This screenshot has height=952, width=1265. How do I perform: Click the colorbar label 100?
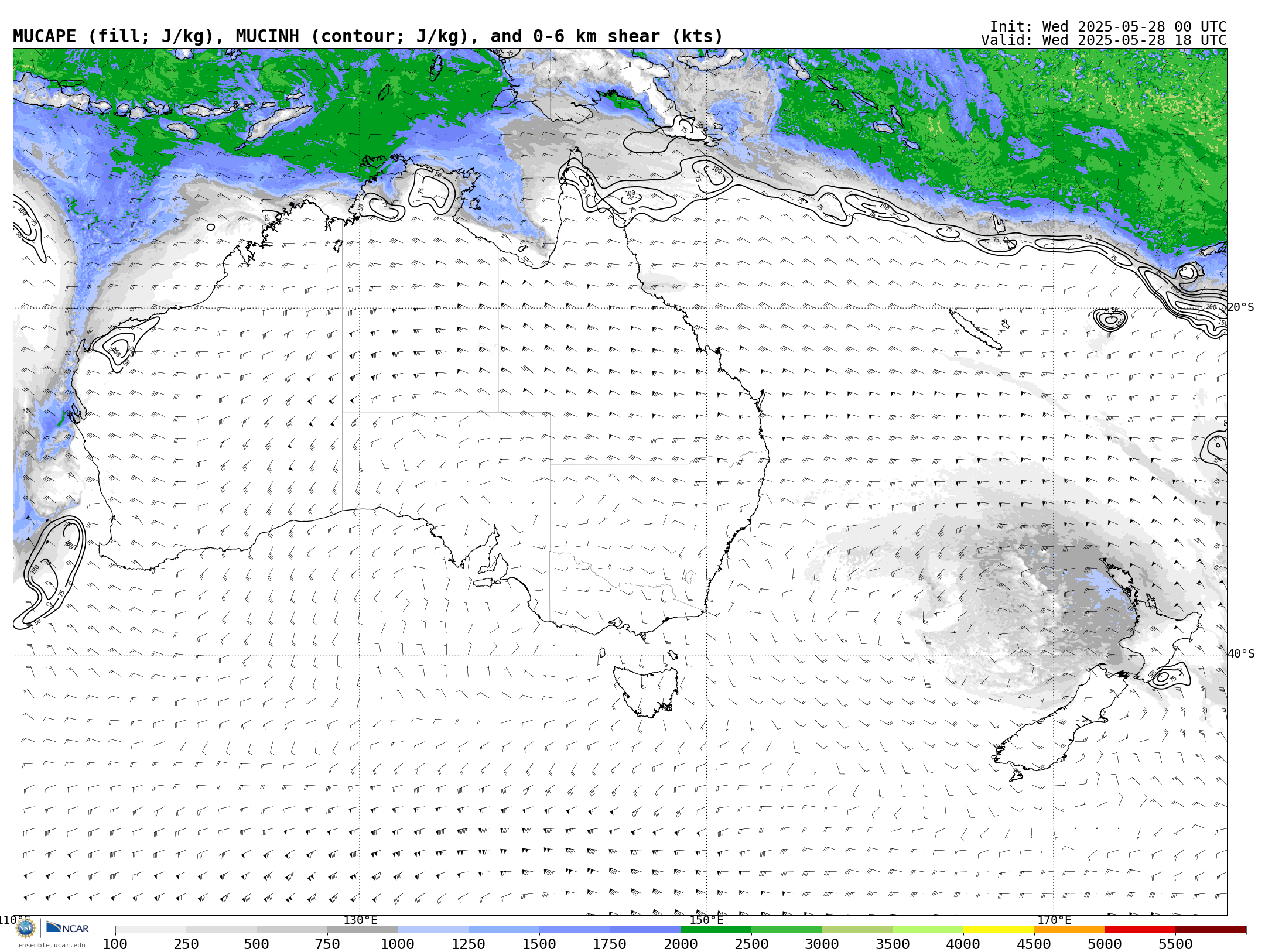click(115, 944)
